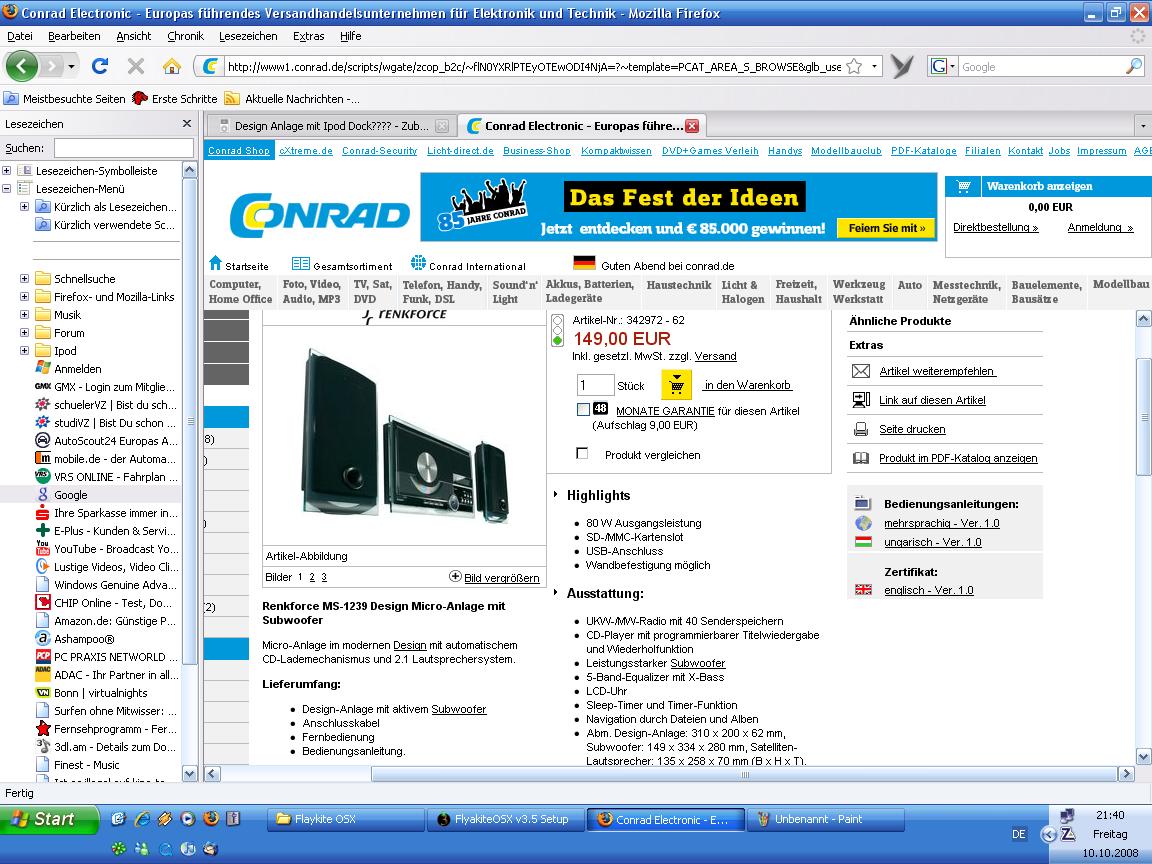Click the Renkforce product image
This screenshot has height=864, width=1152.
pos(405,435)
